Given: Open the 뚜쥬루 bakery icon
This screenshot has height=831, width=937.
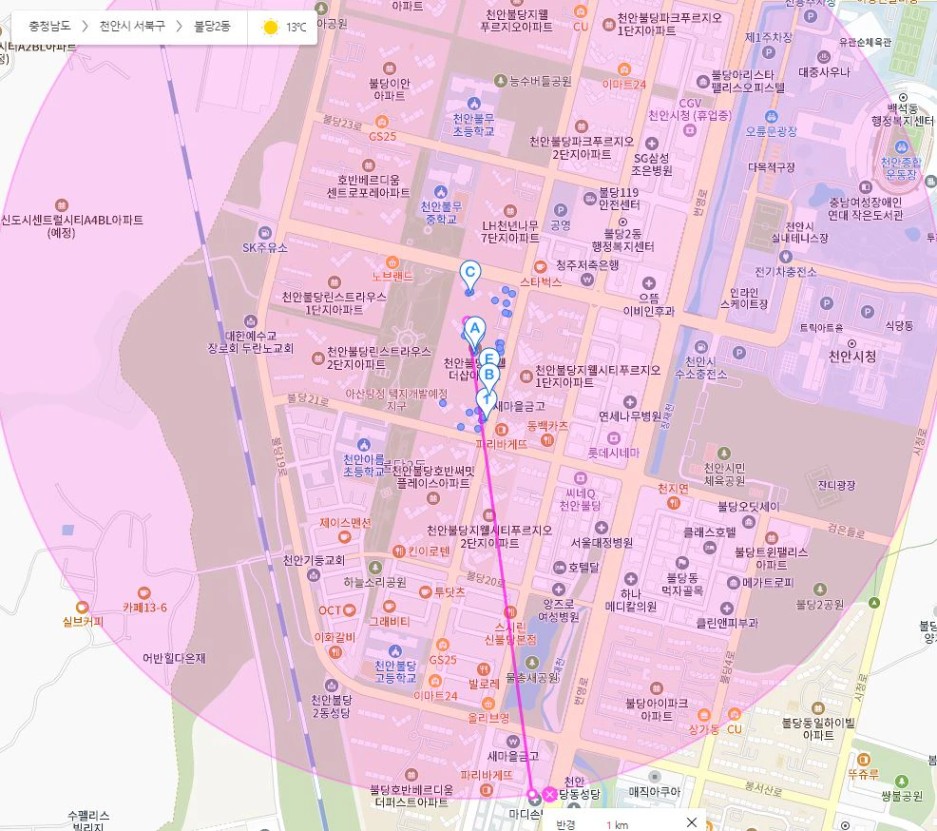Looking at the screenshot, I should tap(863, 759).
